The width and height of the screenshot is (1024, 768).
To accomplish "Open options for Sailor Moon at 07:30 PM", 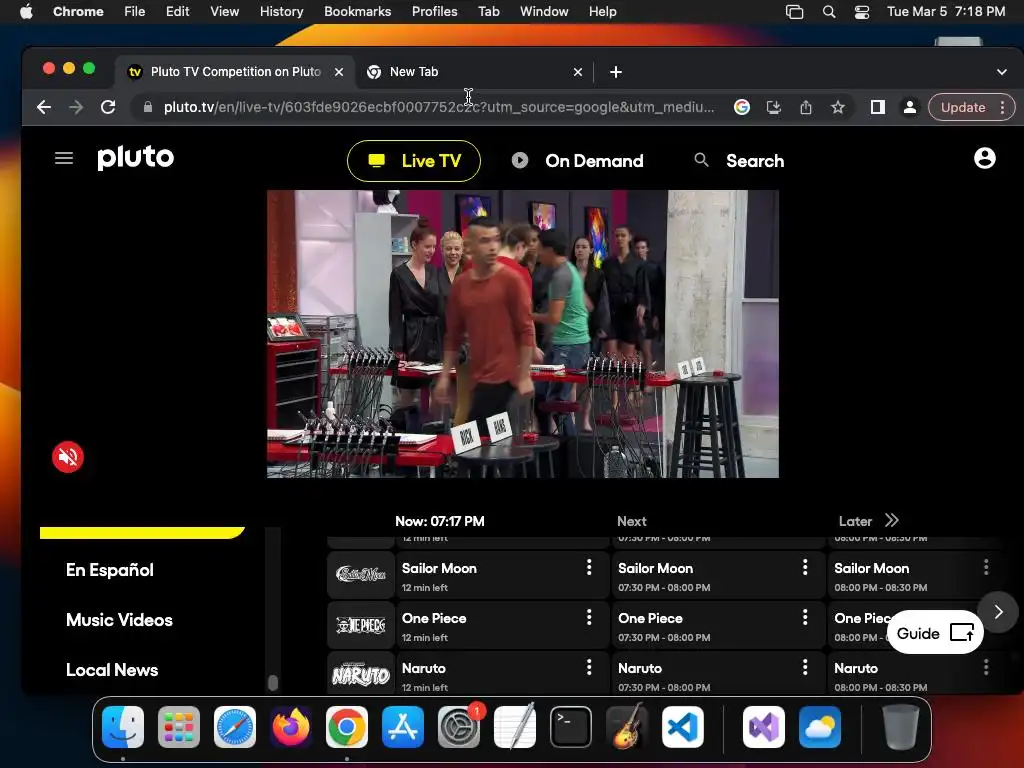I will tap(805, 567).
